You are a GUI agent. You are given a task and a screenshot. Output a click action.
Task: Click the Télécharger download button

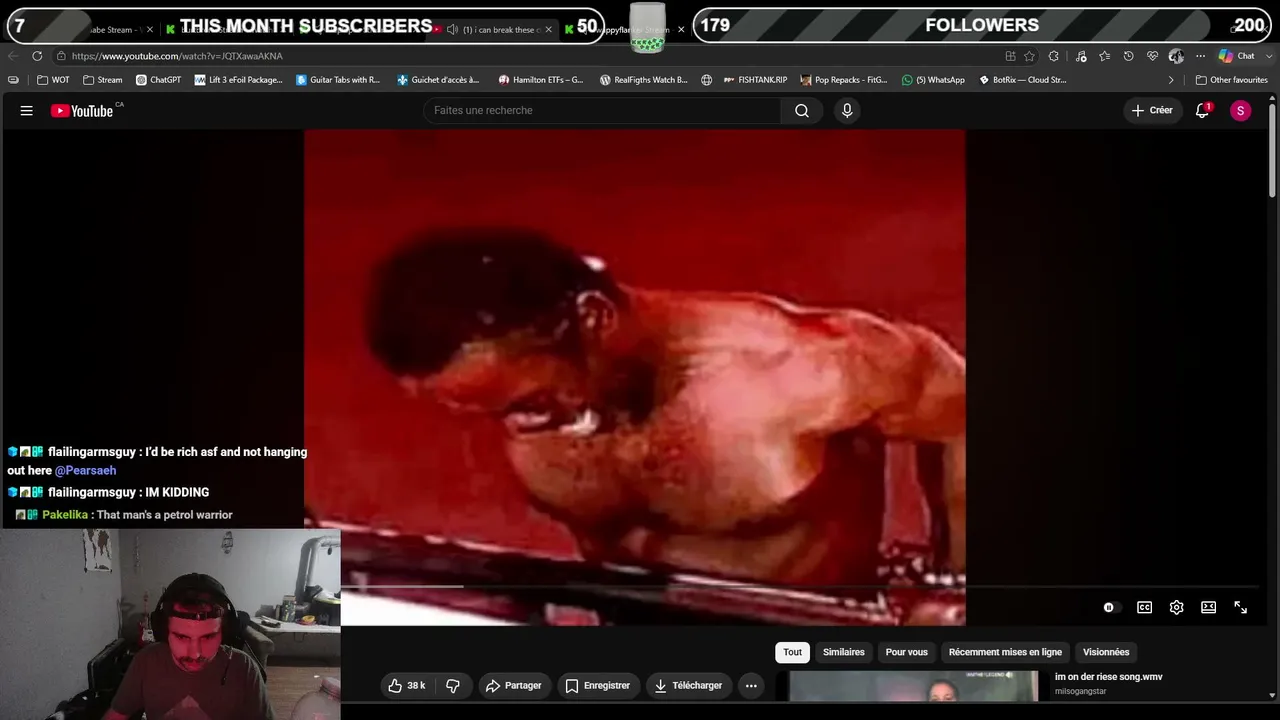(688, 685)
